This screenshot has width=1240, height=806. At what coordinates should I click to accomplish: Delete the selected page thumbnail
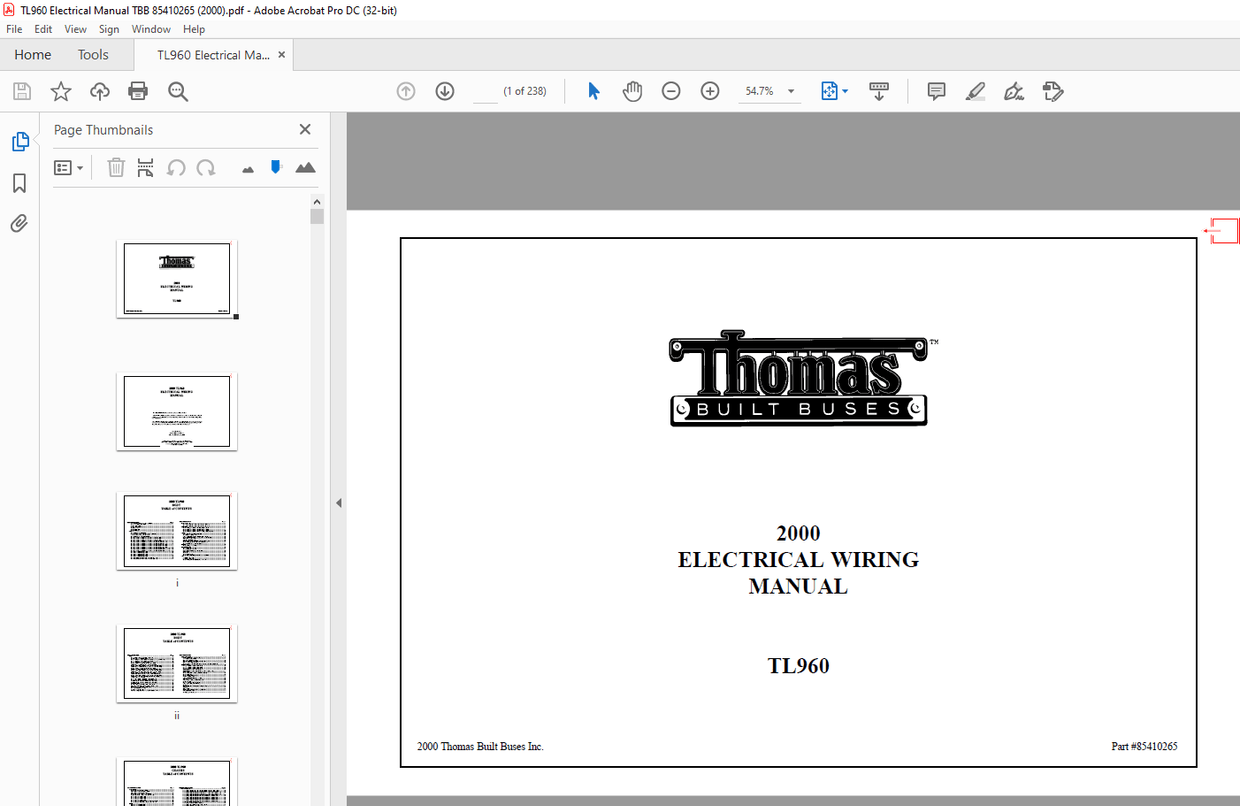pos(116,167)
